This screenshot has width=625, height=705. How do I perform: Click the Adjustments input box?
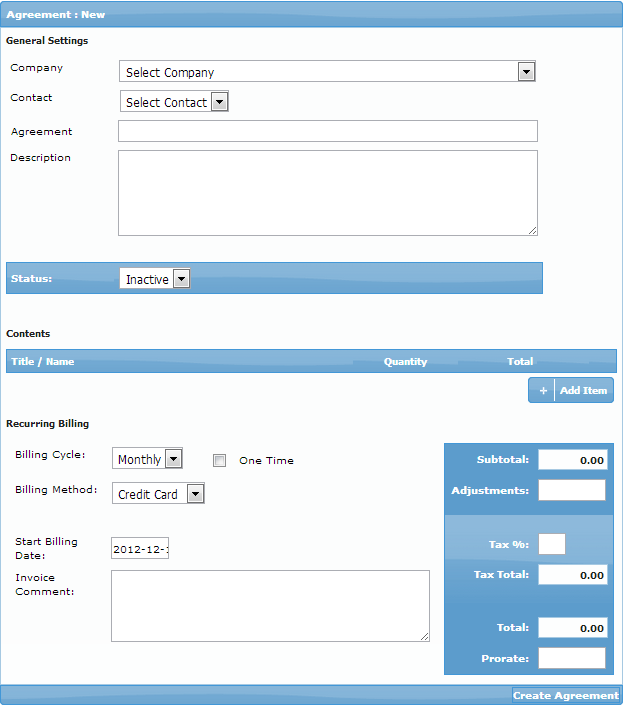572,490
